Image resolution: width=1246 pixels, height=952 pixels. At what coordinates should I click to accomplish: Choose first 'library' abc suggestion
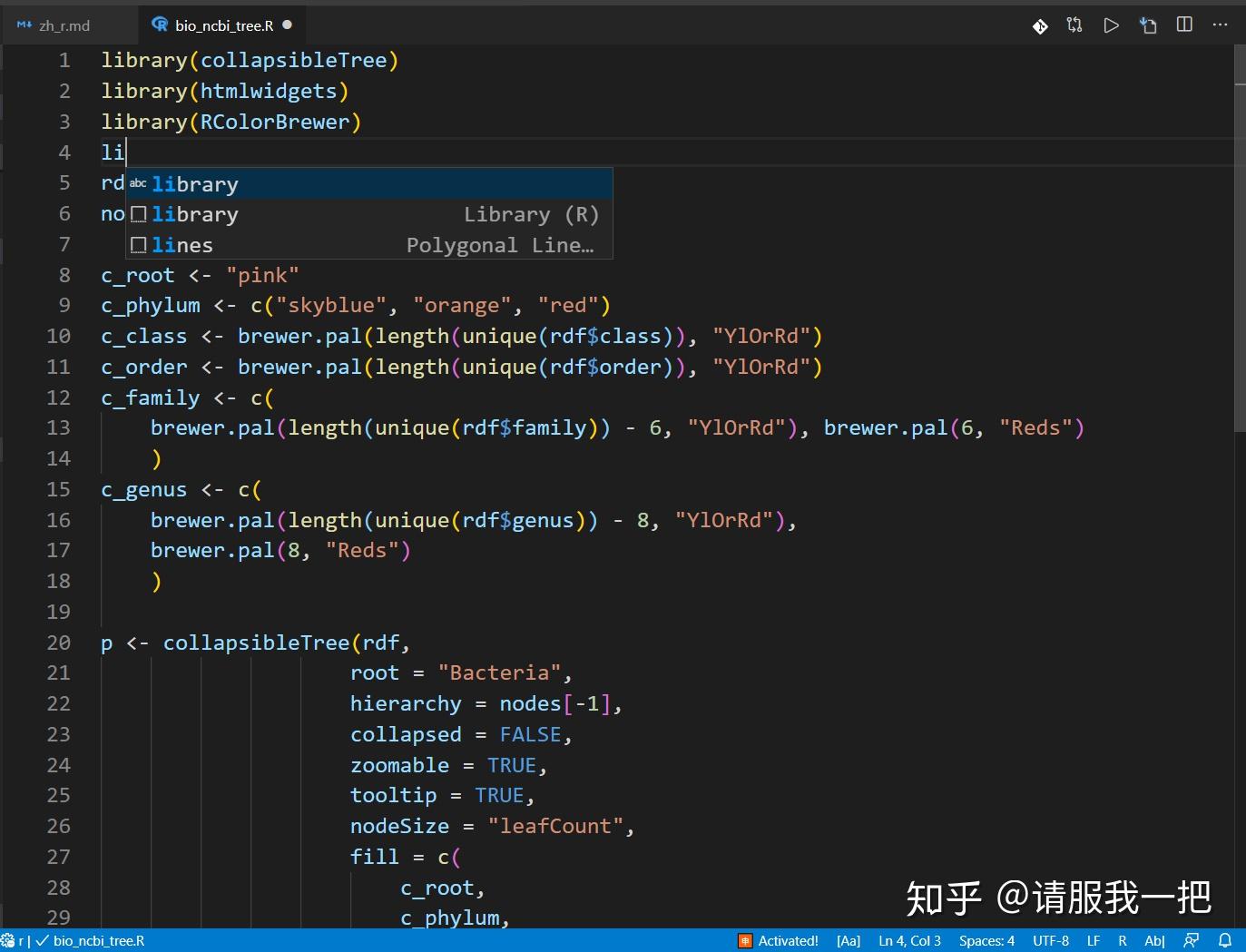(x=369, y=184)
